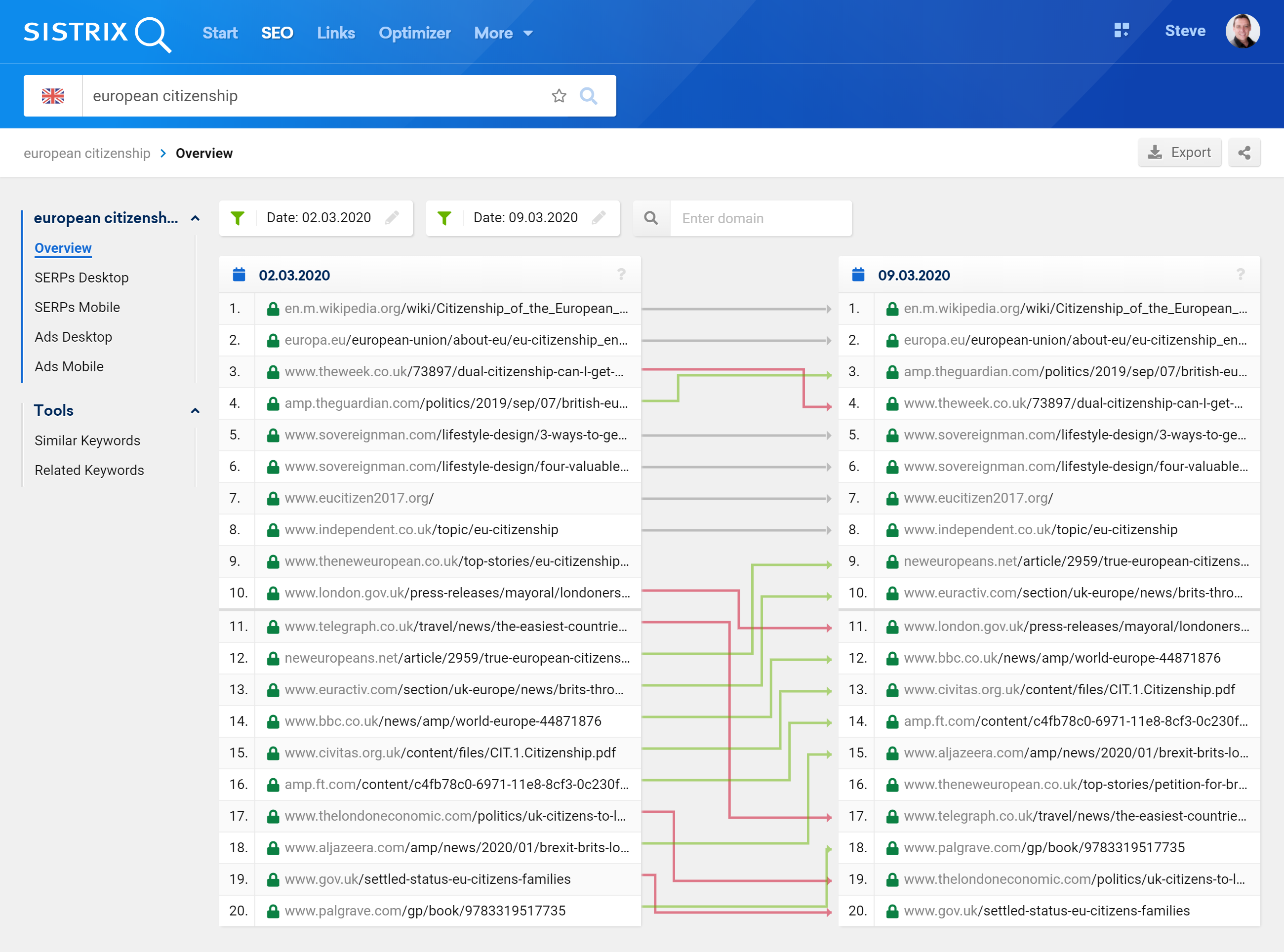
Task: Open the Links tab
Action: click(336, 34)
